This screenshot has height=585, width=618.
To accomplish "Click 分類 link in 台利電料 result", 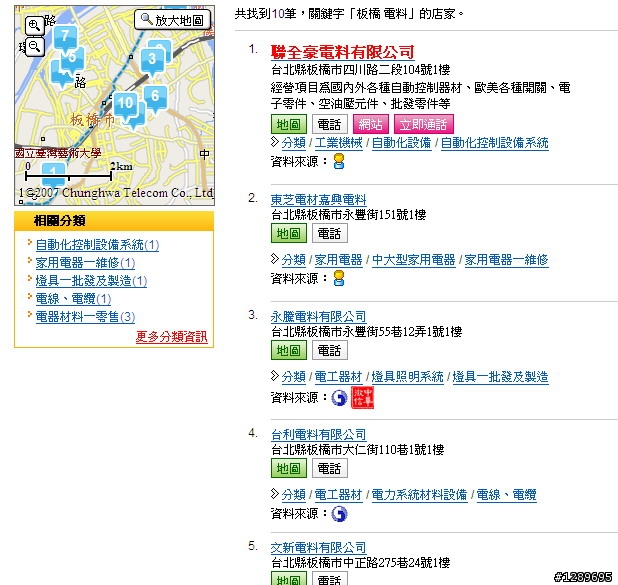I will [x=293, y=494].
